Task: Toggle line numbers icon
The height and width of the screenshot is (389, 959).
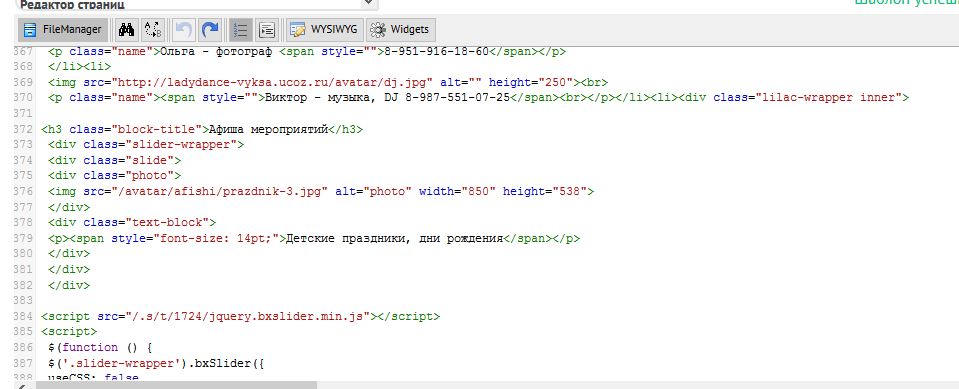Action: (x=241, y=29)
